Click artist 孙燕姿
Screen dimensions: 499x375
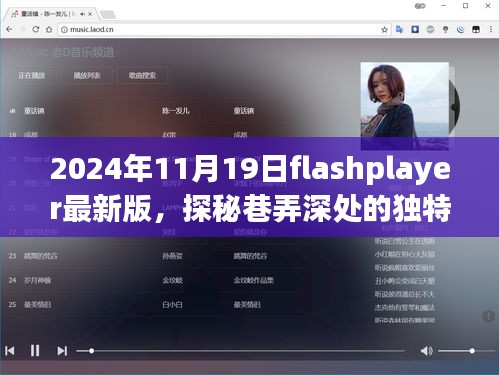pos(172,256)
